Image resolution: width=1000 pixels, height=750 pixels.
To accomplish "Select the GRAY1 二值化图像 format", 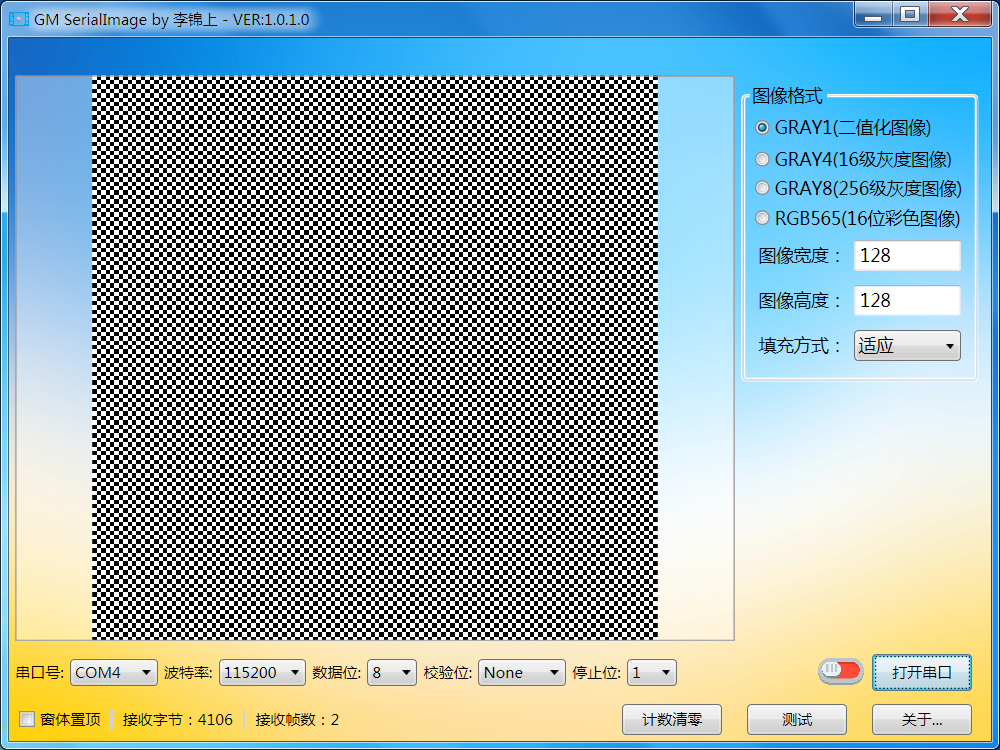I will coord(762,128).
